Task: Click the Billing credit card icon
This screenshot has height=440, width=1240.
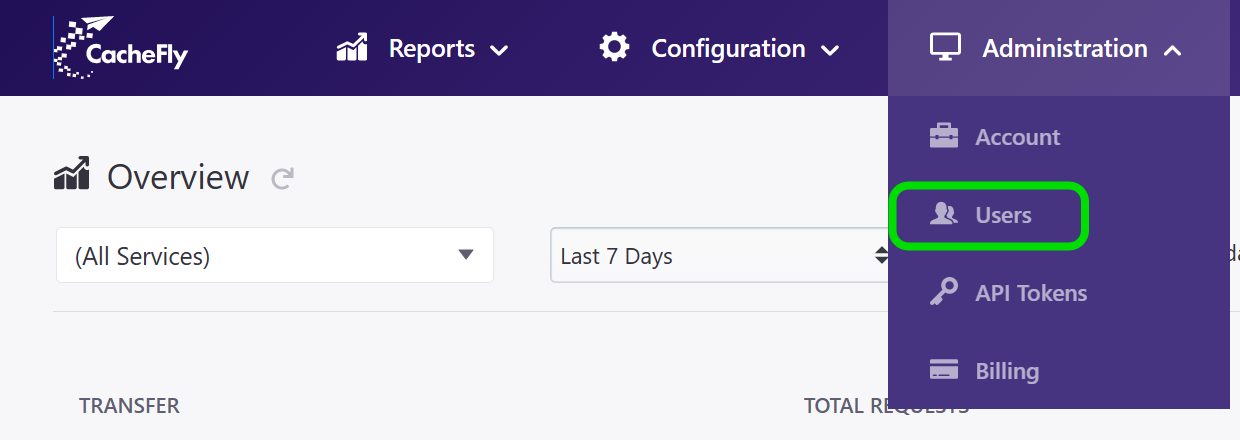Action: (x=944, y=371)
